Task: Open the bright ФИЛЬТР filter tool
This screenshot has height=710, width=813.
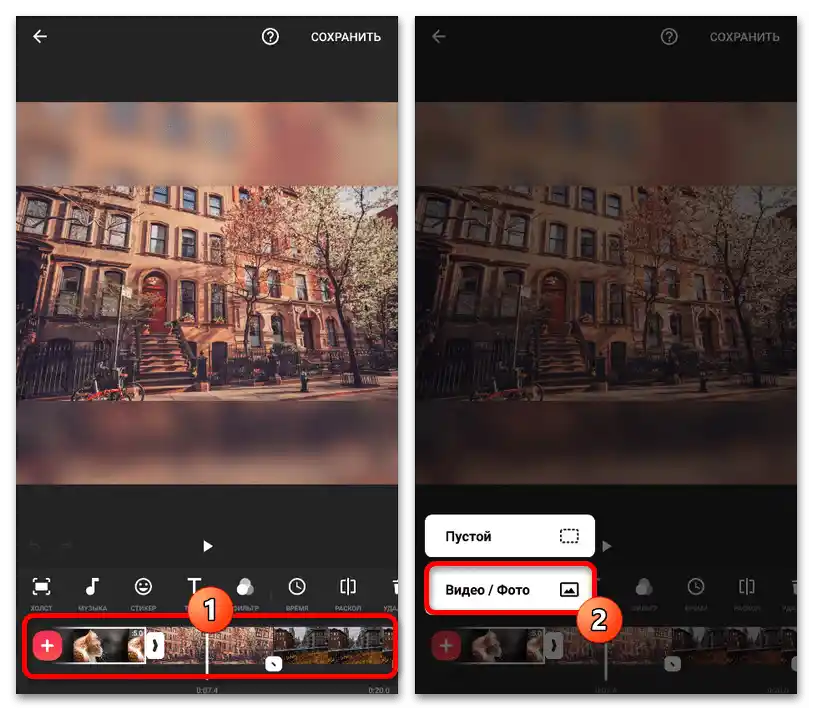Action: [245, 593]
